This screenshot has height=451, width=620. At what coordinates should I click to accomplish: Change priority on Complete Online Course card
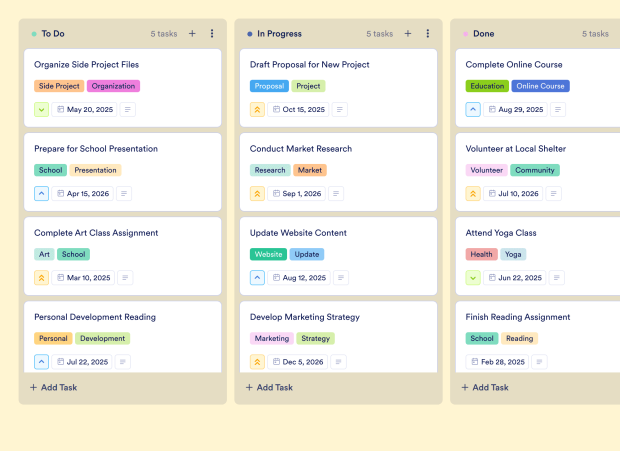(474, 110)
